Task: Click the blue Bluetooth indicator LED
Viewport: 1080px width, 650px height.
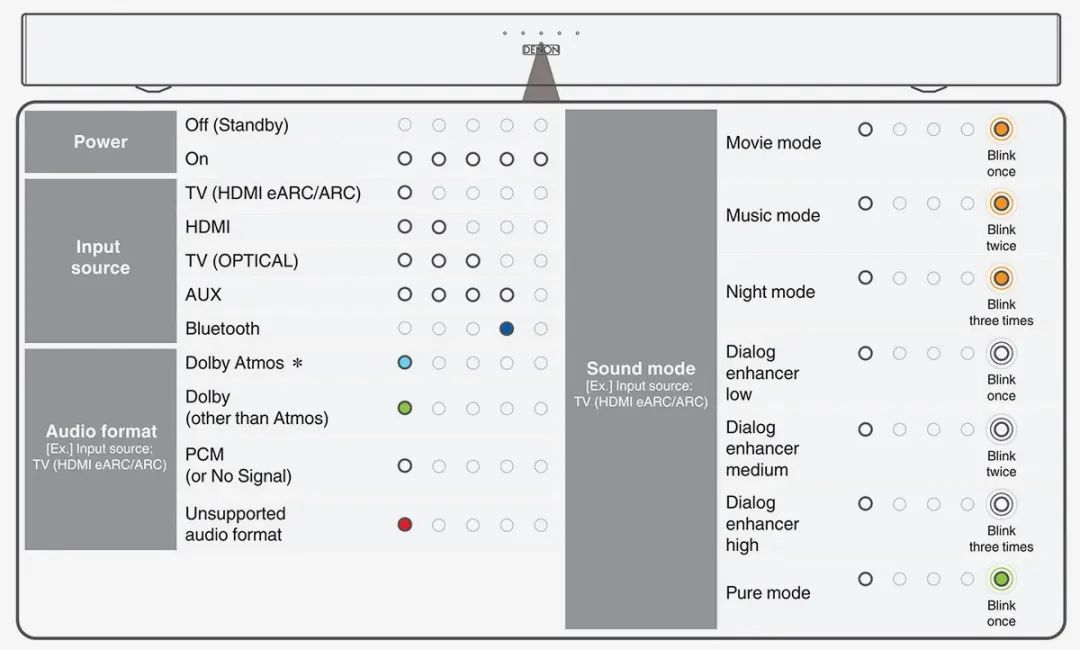Action: click(506, 328)
